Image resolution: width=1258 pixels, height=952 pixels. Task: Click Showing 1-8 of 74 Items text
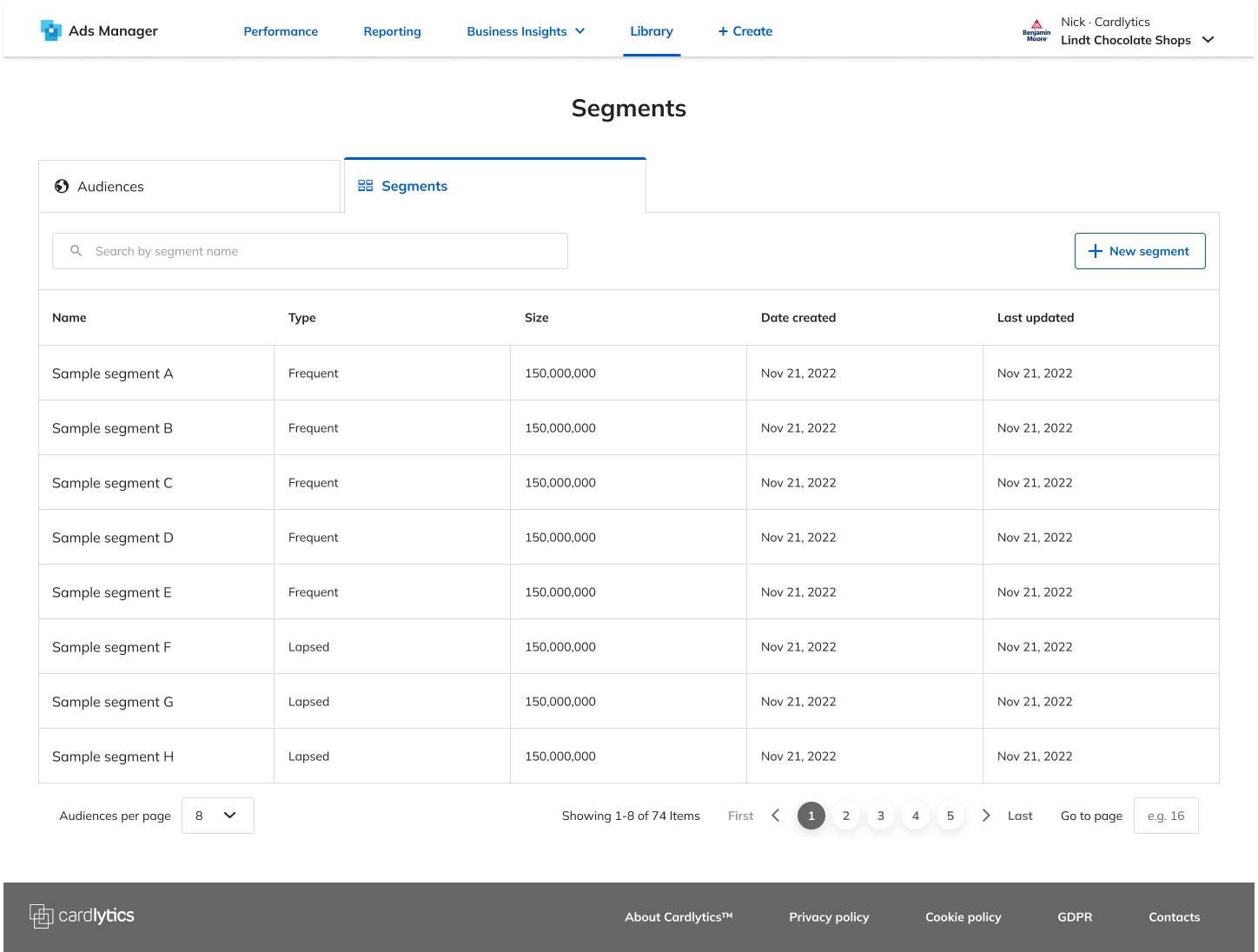(x=631, y=816)
